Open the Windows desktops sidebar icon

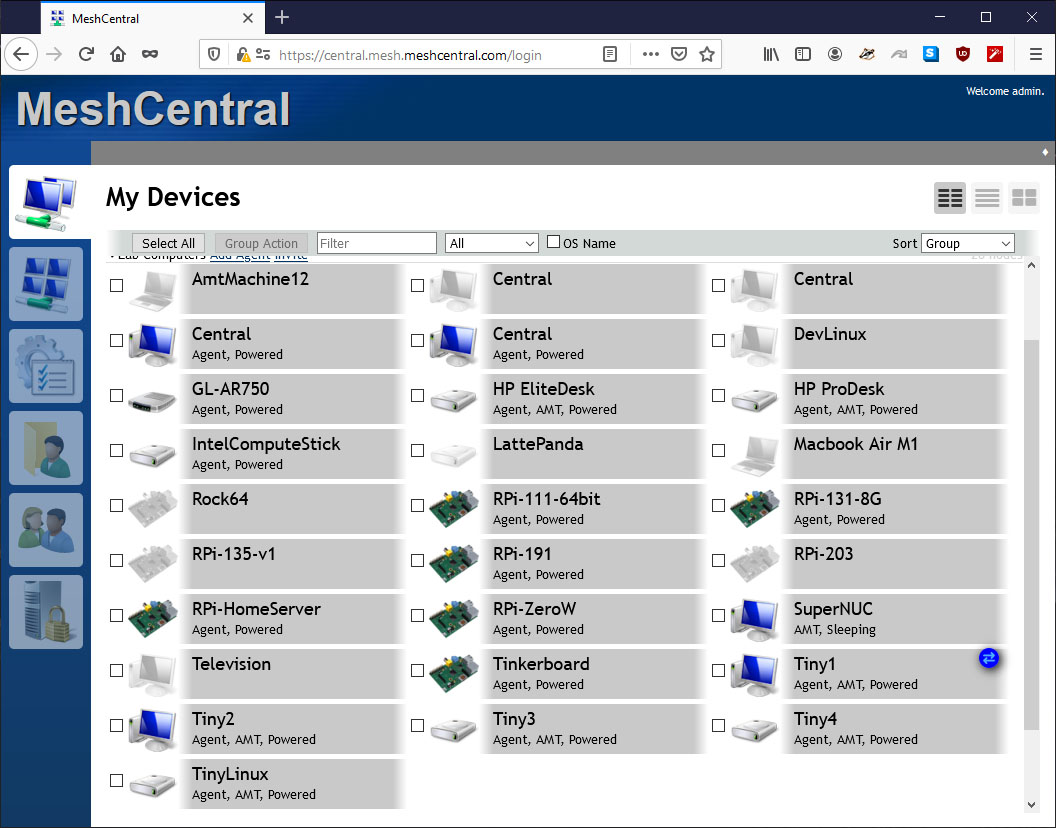click(x=46, y=284)
